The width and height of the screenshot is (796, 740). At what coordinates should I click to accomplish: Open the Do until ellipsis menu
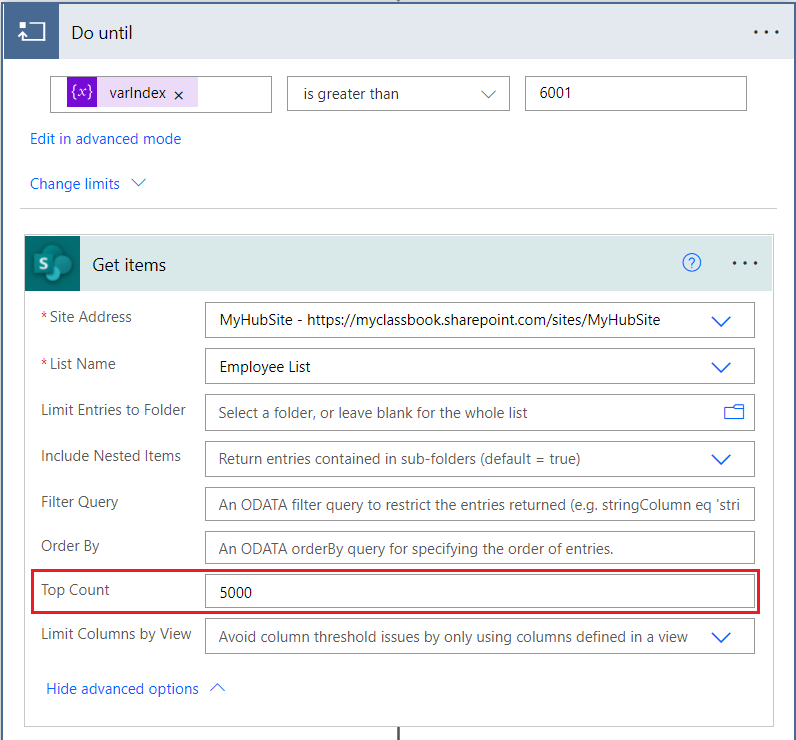[766, 32]
